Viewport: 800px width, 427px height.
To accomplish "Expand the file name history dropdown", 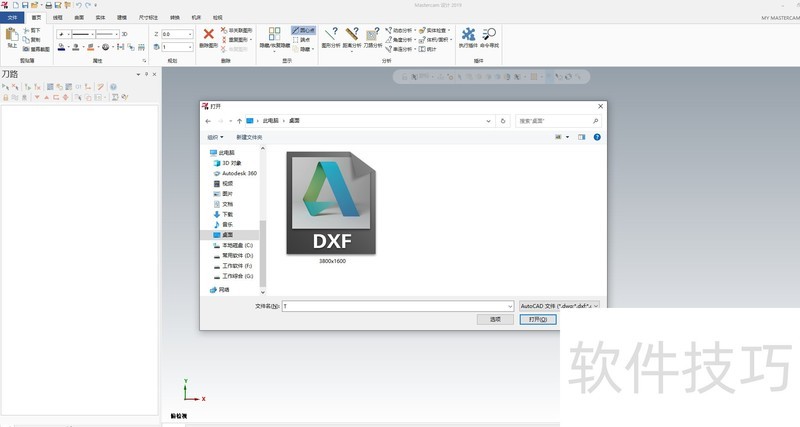I will point(510,306).
